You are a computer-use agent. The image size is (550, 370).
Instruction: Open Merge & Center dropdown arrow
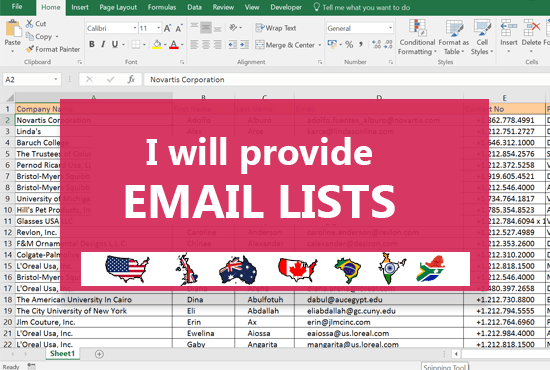pos(320,45)
